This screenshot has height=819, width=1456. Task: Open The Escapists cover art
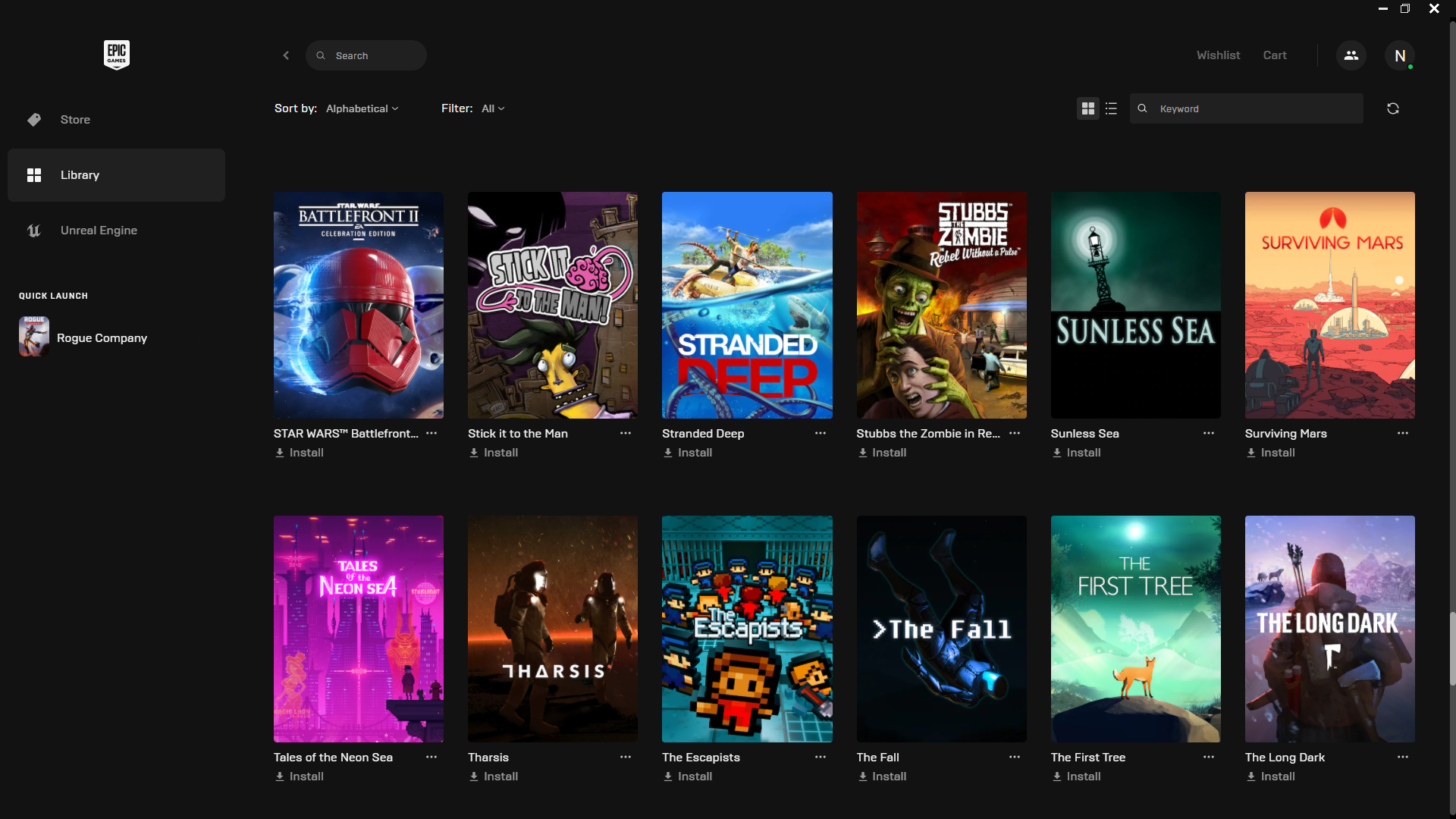click(x=747, y=629)
